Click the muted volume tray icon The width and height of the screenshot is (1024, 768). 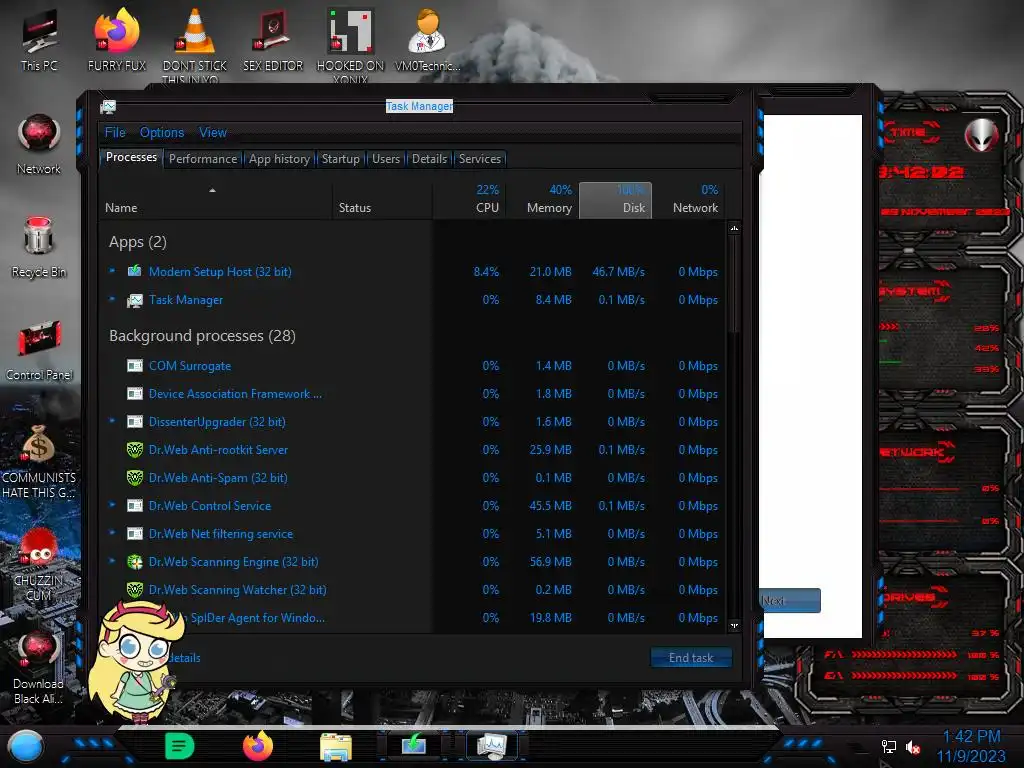click(x=913, y=746)
